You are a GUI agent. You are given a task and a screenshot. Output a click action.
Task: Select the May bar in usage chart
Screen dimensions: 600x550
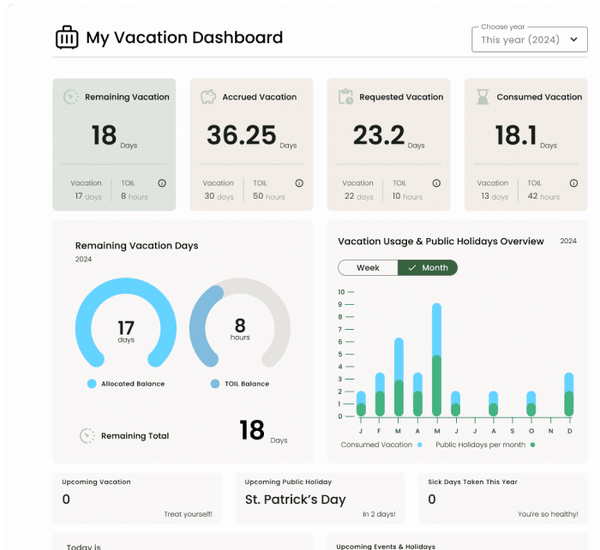point(437,360)
